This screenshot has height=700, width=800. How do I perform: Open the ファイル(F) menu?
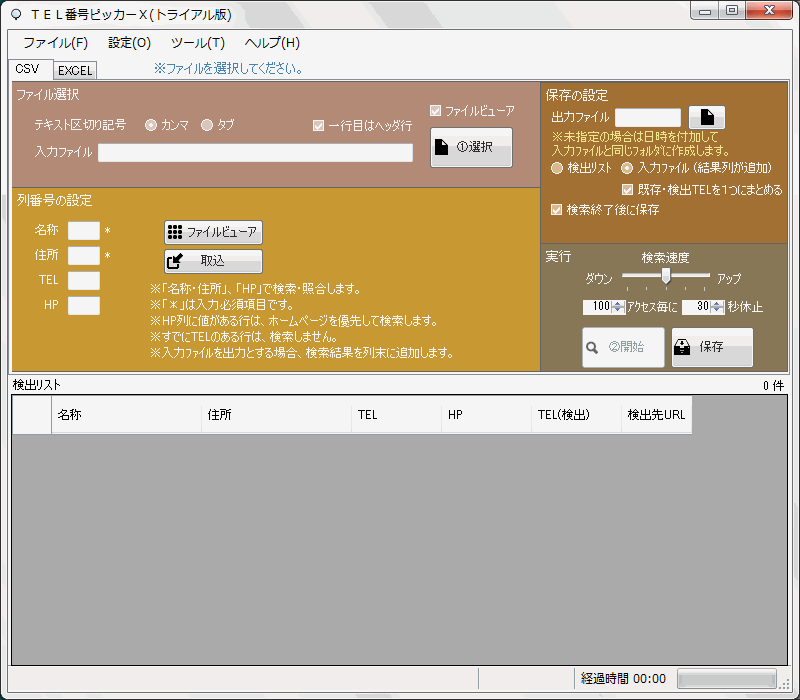coord(55,43)
